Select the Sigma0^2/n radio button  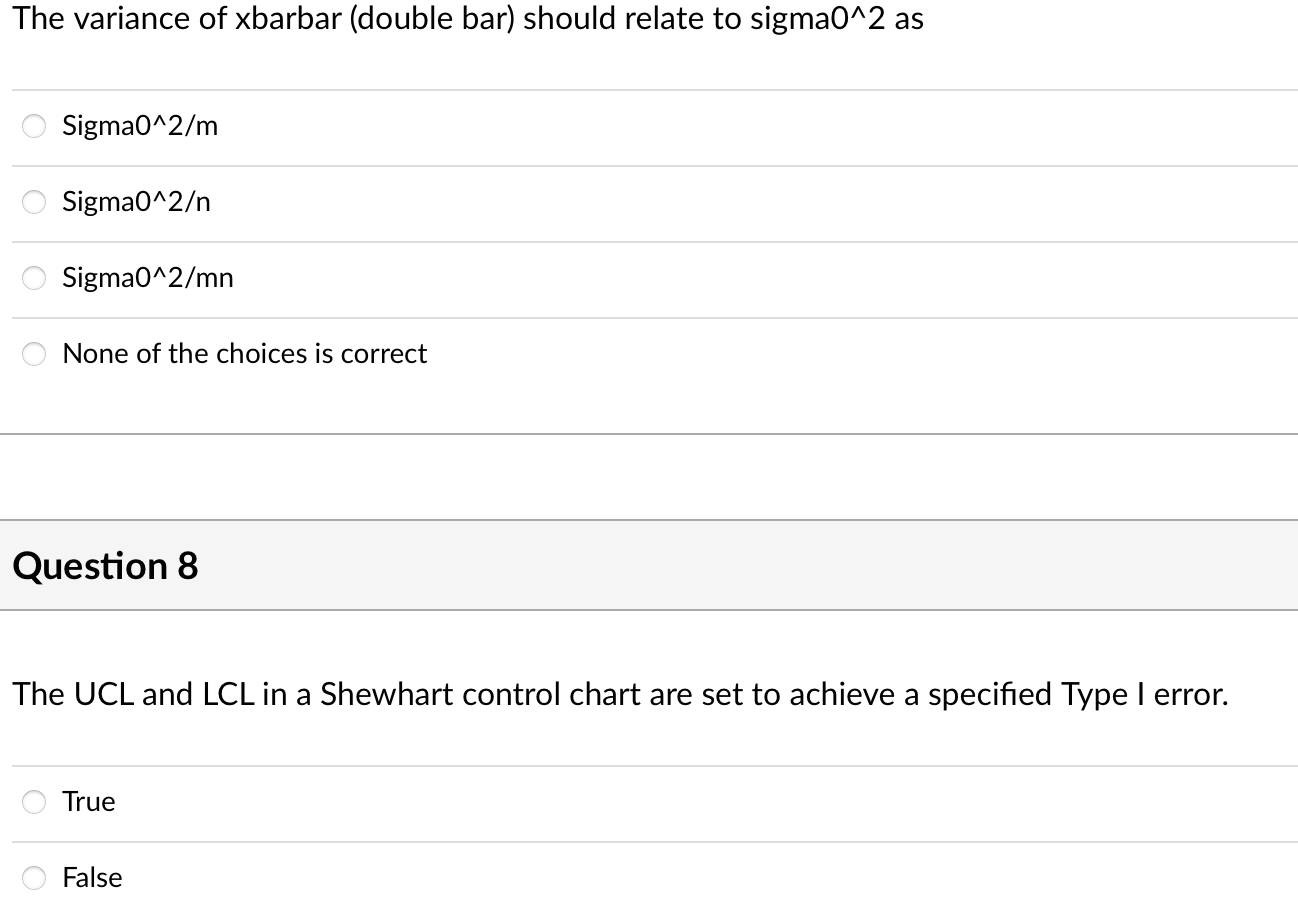33,202
